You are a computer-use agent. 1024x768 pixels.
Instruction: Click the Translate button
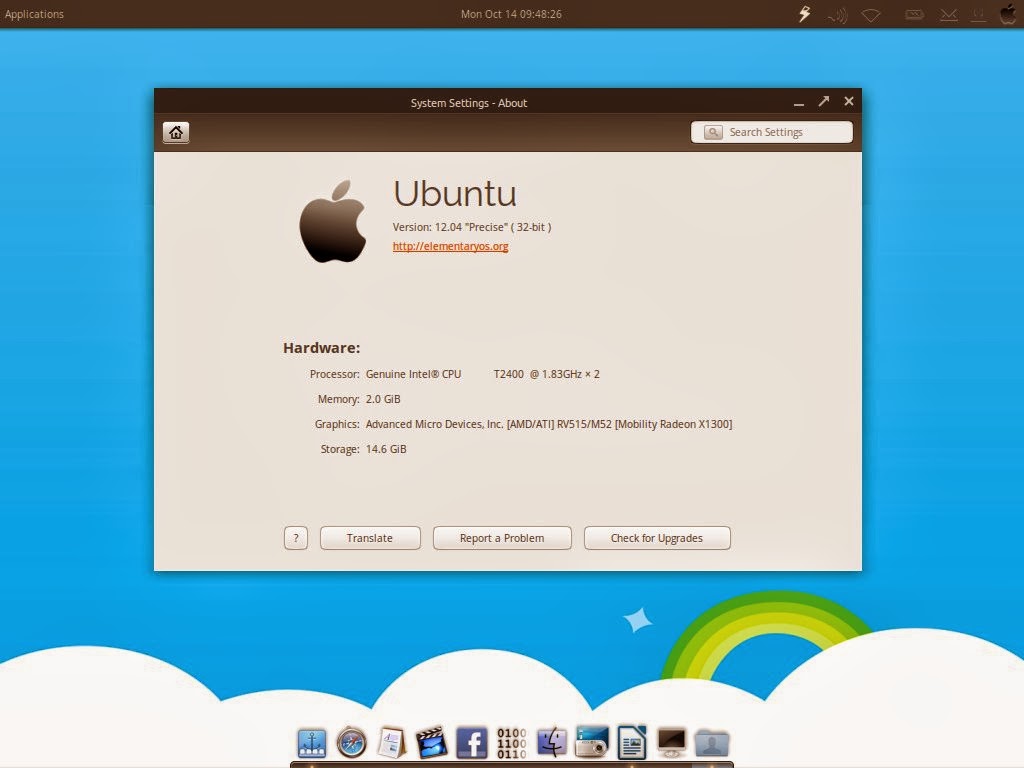pyautogui.click(x=370, y=538)
